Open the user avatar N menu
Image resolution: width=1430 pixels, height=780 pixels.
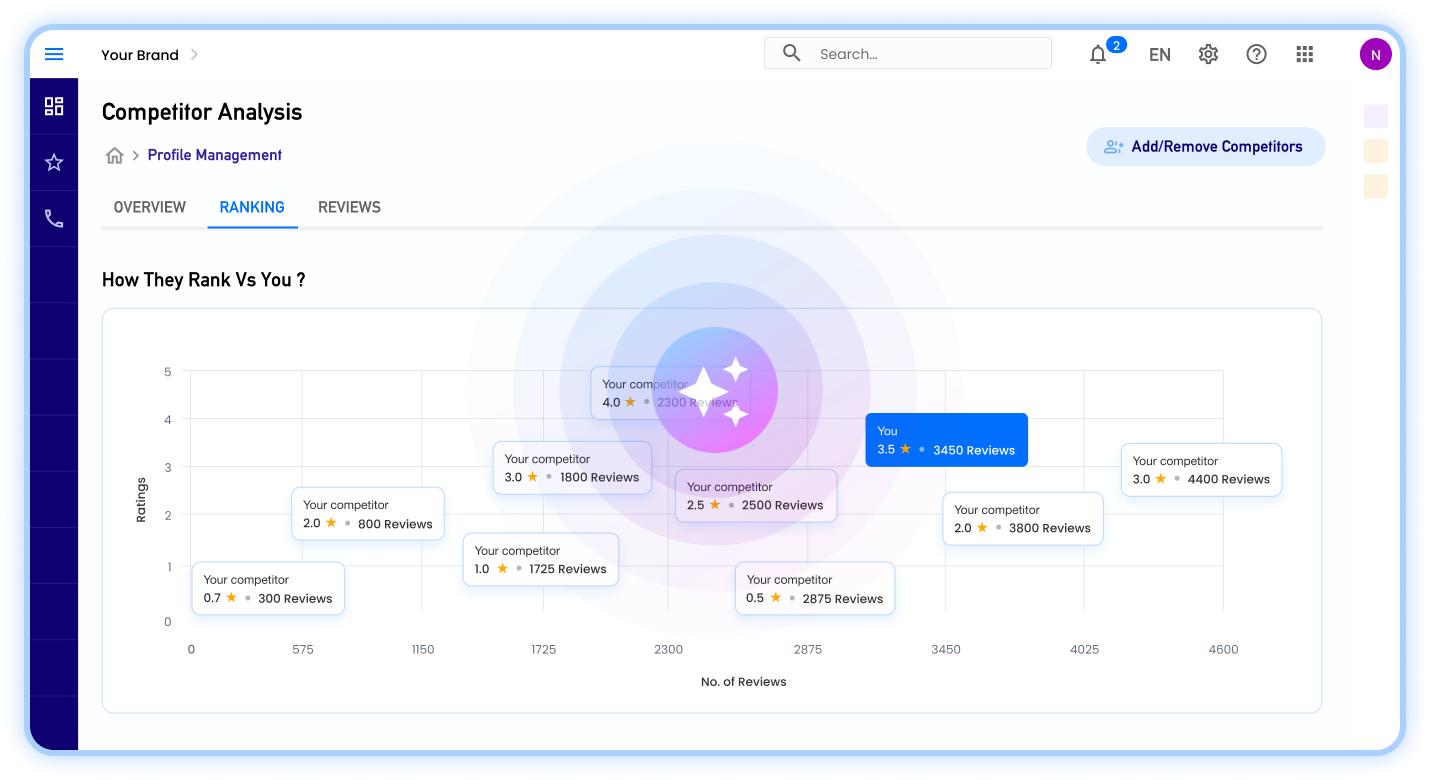1376,54
